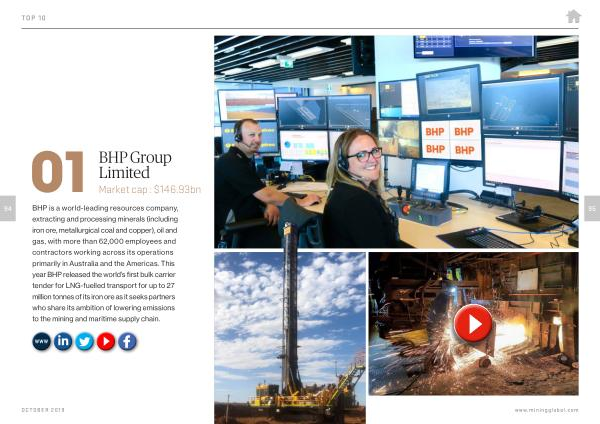This screenshot has width=600, height=424.
Task: Click the Facebook icon
Action: pyautogui.click(x=127, y=341)
